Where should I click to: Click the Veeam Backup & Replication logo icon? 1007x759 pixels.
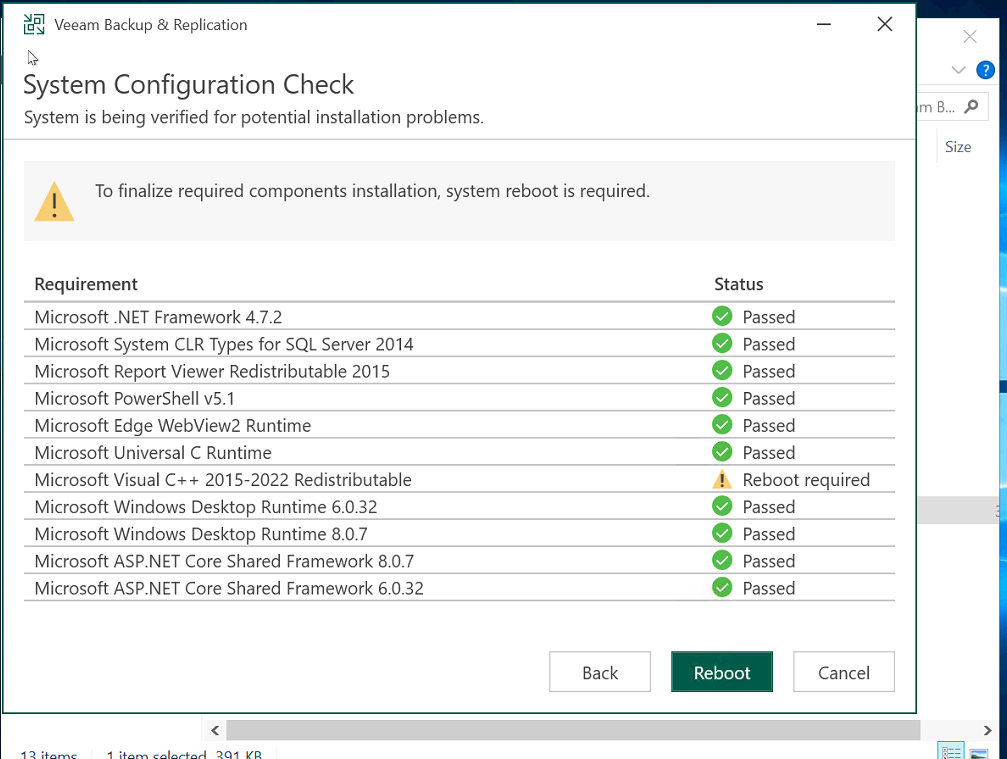(34, 24)
